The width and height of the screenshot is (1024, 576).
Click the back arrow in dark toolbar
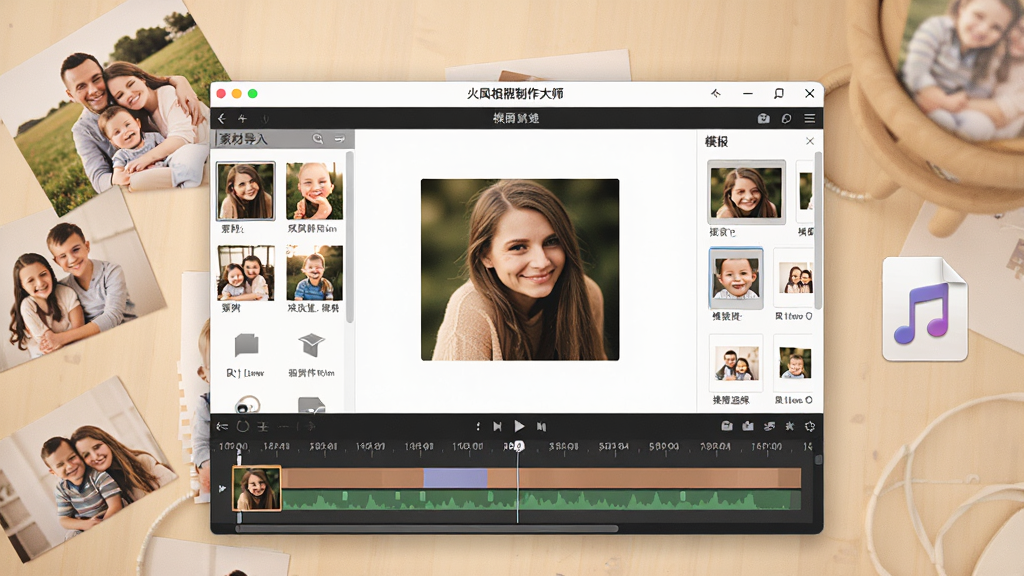pos(222,118)
